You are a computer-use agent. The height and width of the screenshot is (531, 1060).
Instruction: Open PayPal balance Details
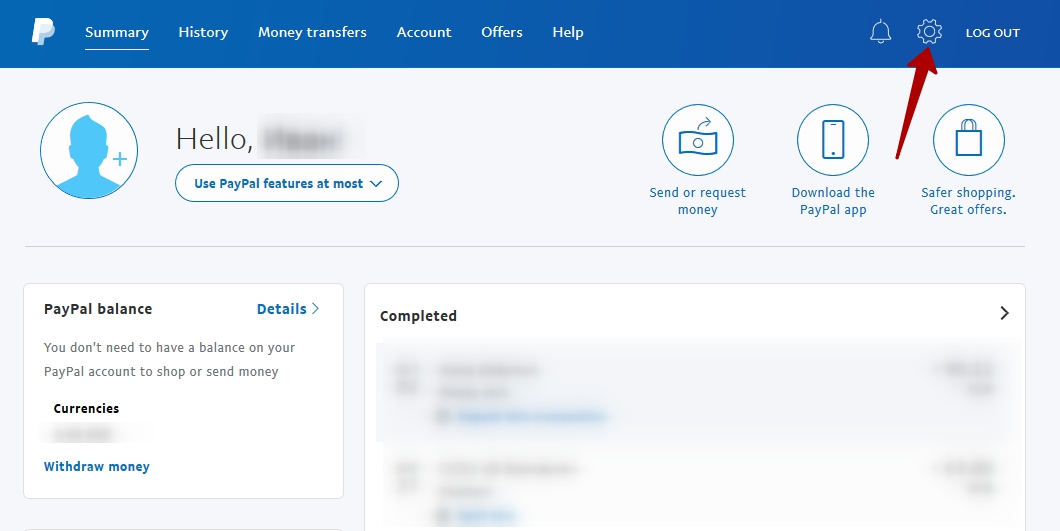pyautogui.click(x=288, y=309)
